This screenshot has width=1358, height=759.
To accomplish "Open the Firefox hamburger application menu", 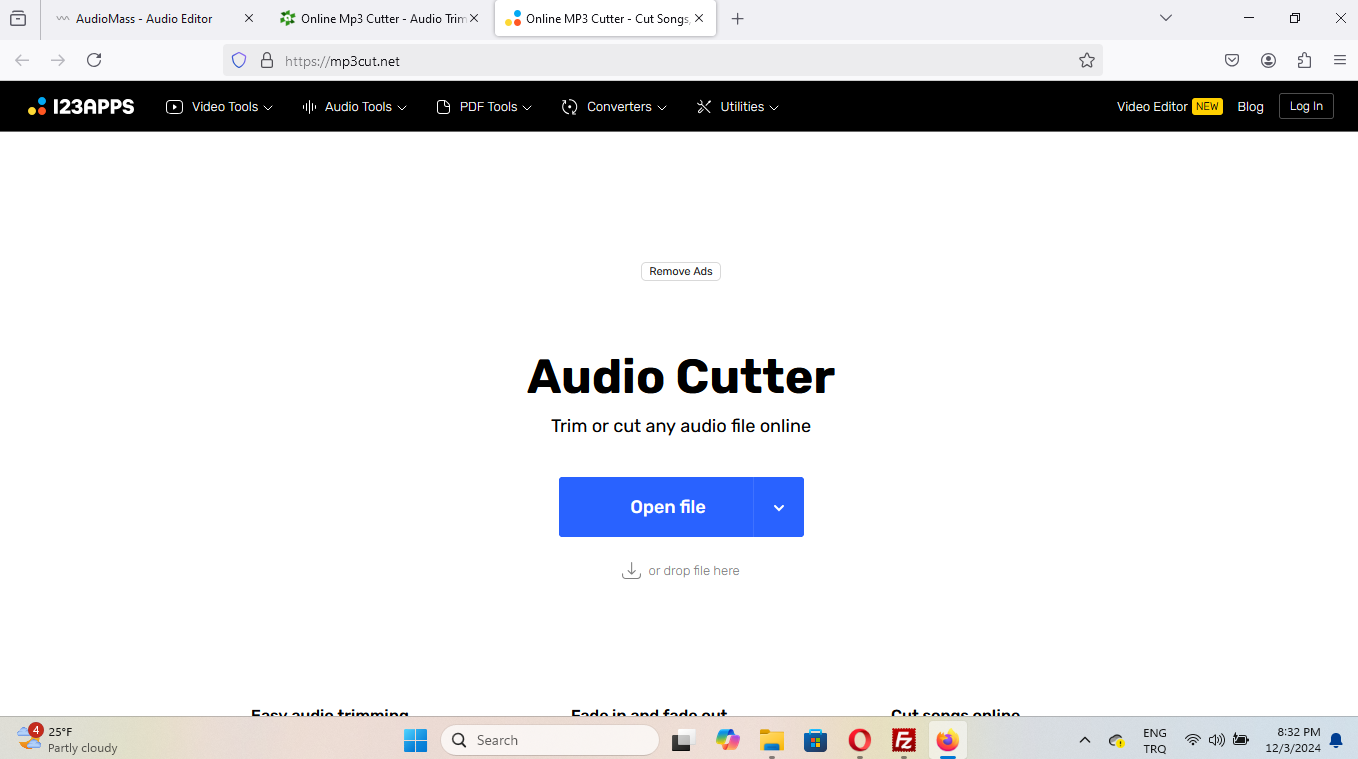I will (1340, 61).
